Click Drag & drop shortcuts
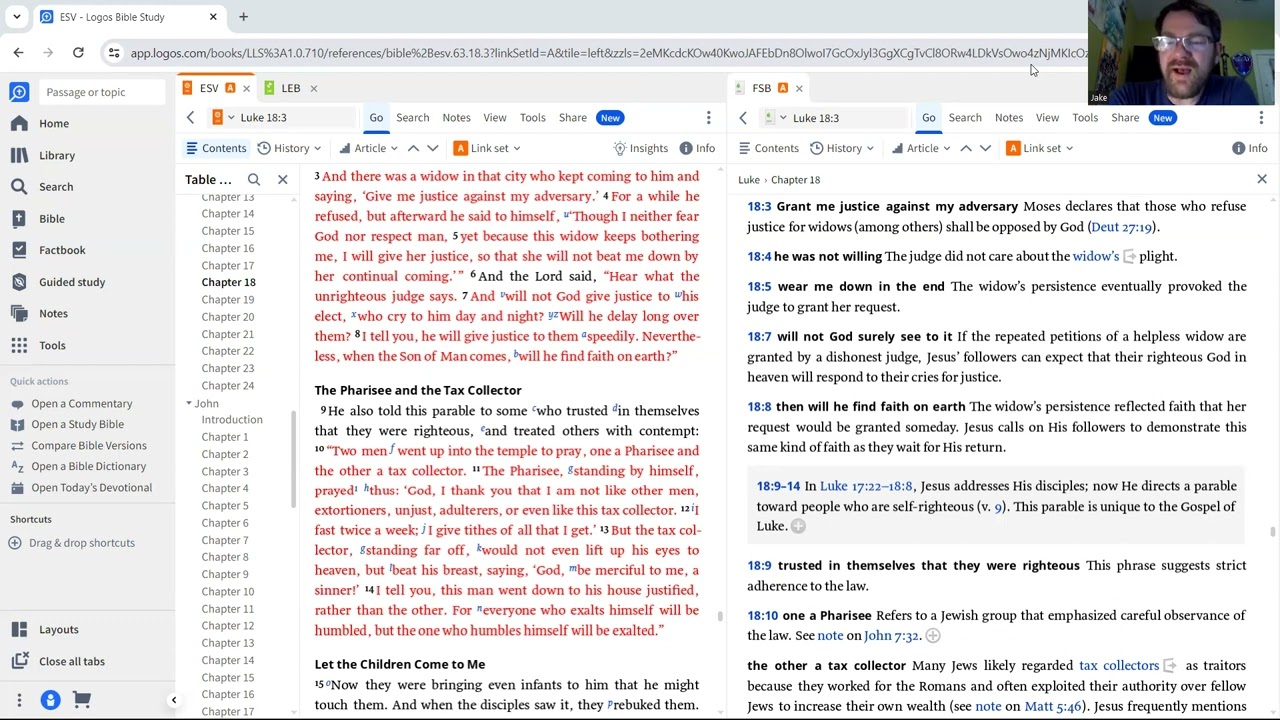 tap(81, 543)
